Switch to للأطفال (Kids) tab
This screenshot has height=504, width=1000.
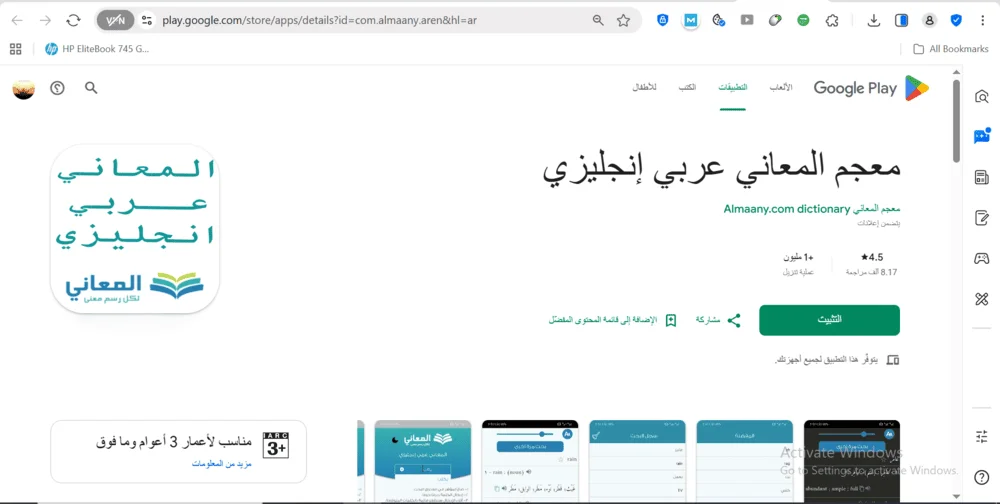tap(644, 87)
